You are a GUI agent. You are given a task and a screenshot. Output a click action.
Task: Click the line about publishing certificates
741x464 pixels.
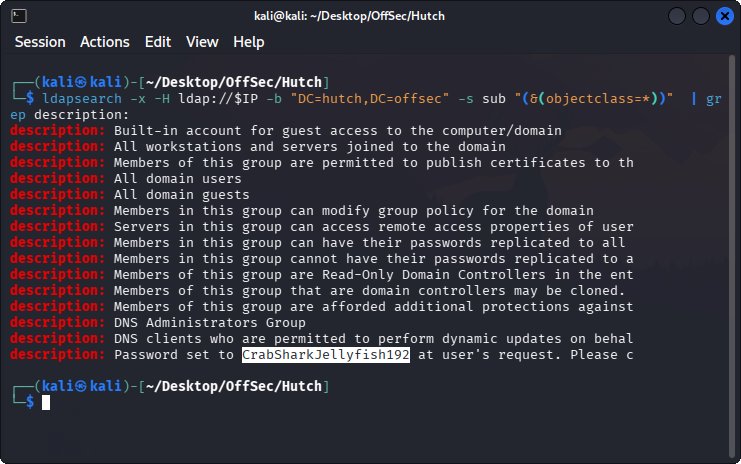point(322,163)
